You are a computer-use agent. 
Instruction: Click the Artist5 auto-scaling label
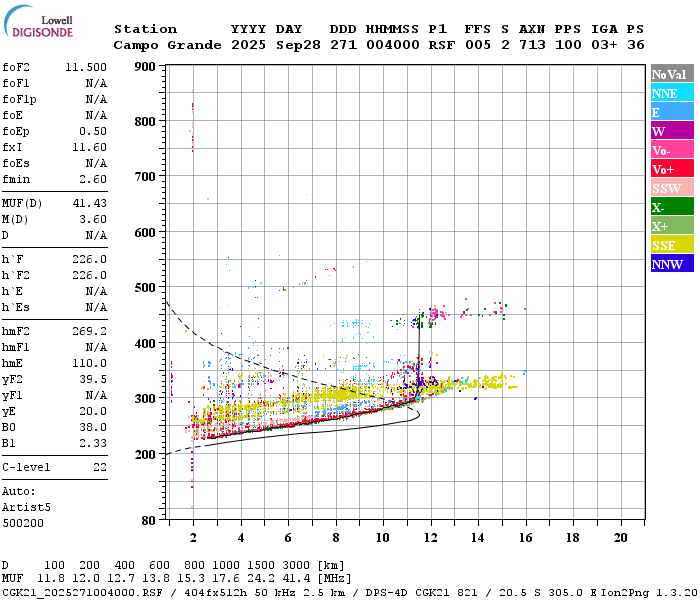[26, 508]
